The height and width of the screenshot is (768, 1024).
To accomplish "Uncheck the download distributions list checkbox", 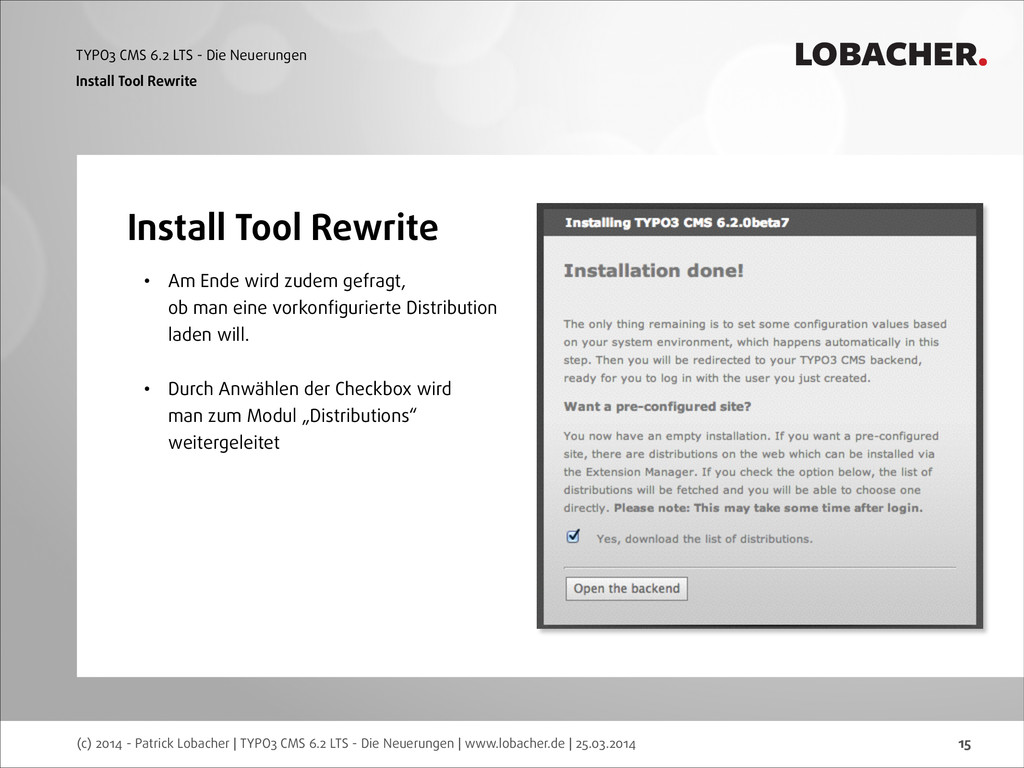I will pos(573,536).
